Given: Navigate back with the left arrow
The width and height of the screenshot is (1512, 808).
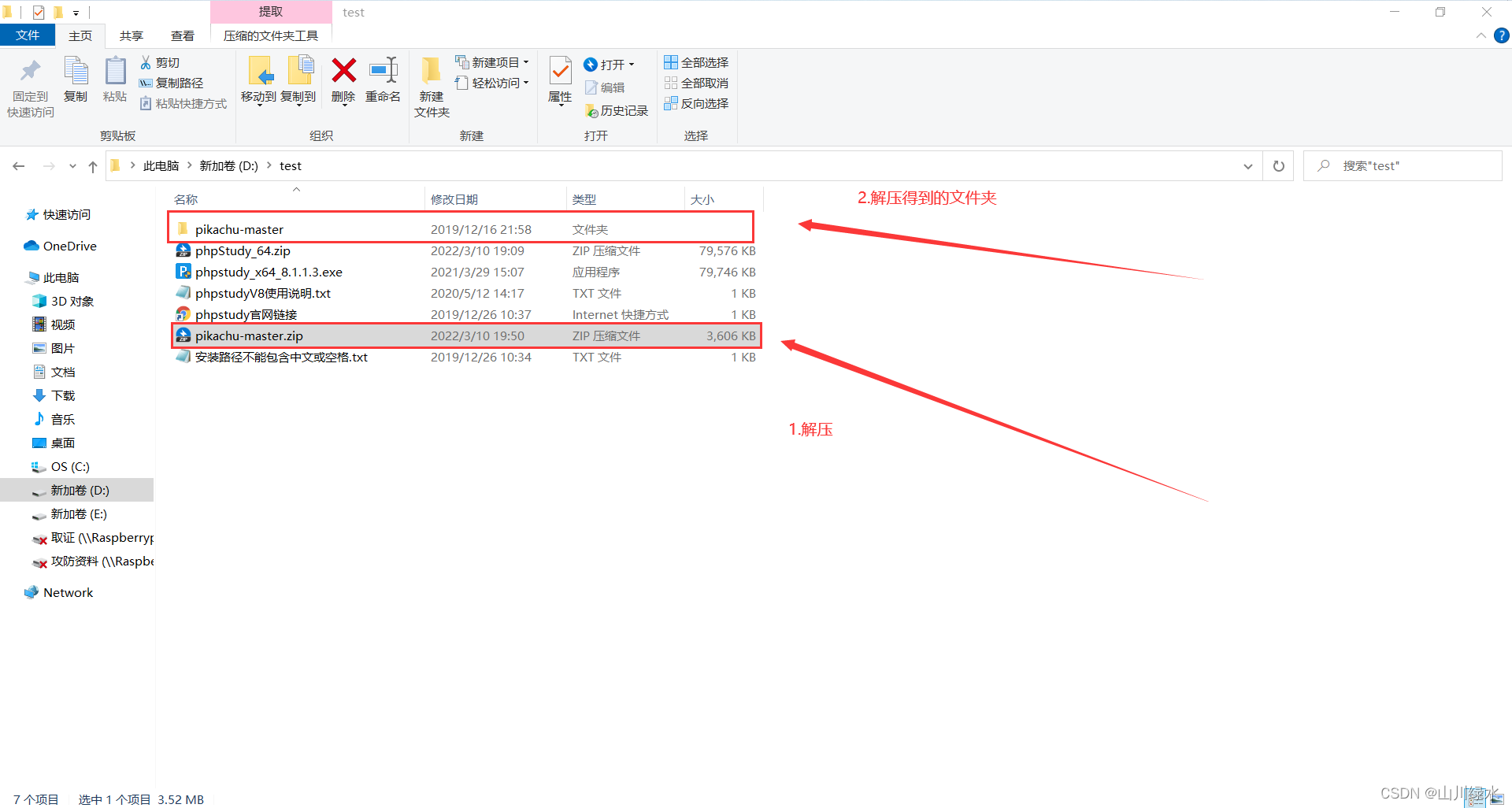Looking at the screenshot, I should [19, 166].
